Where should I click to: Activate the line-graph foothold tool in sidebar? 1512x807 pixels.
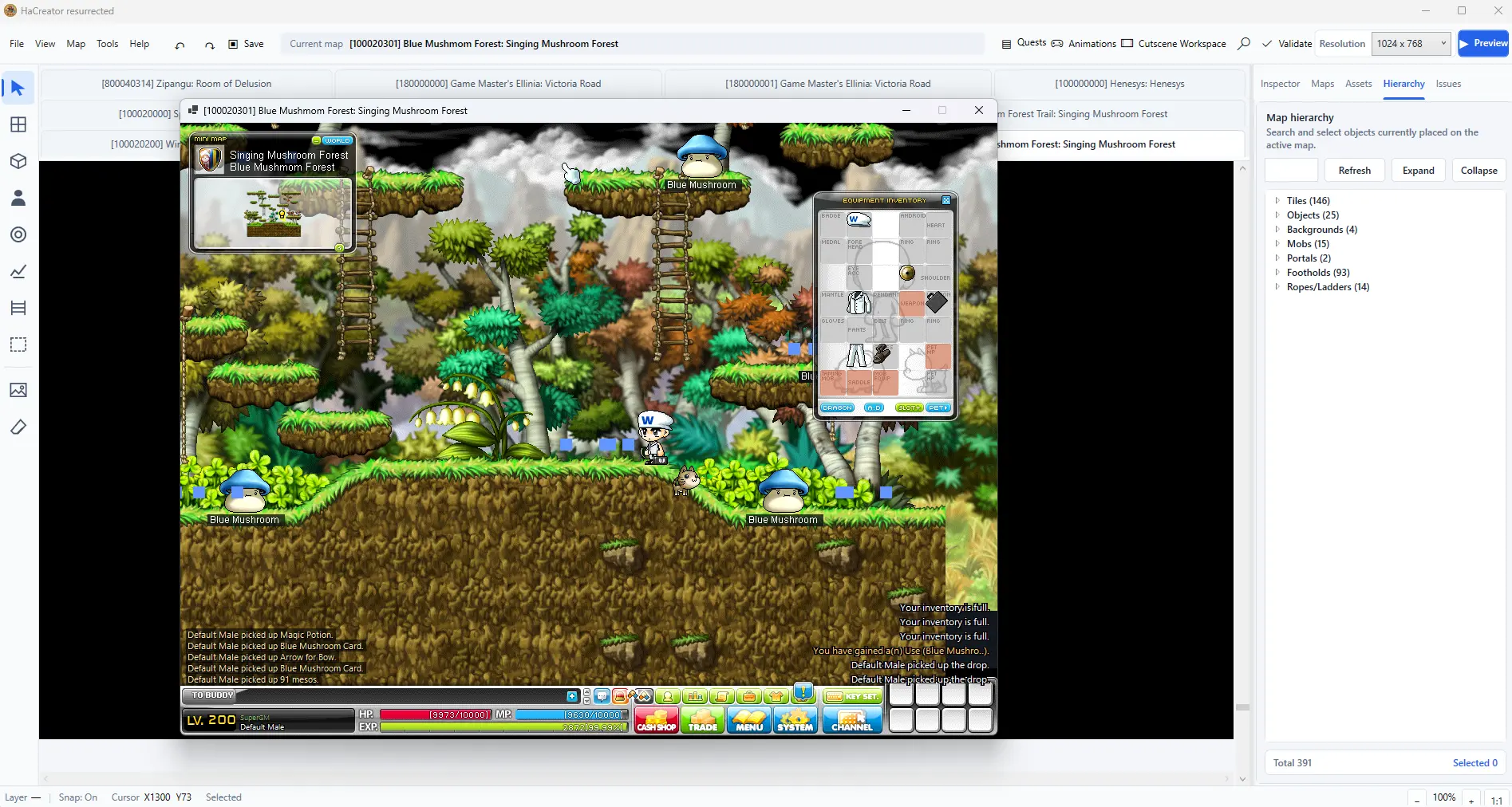pos(18,271)
